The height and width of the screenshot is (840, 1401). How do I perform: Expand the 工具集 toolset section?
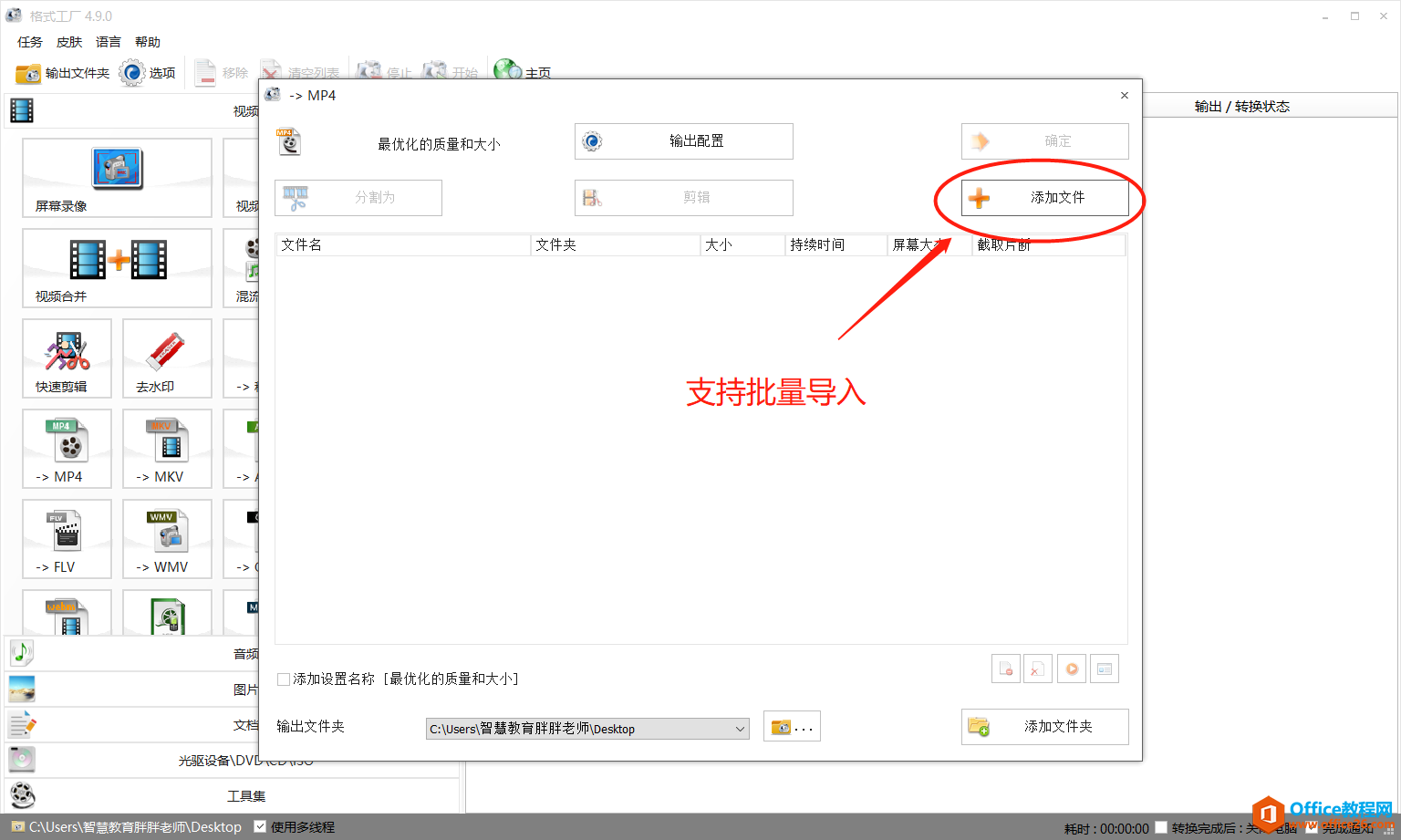(233, 796)
